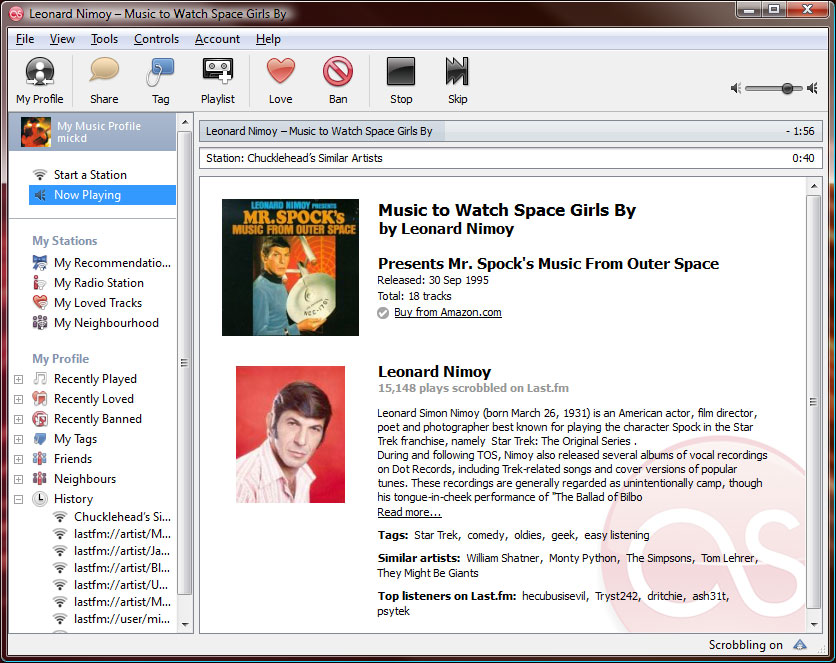Screen dimensions: 836x663
Task: Click the Neighbours people icon
Action: tap(40, 479)
